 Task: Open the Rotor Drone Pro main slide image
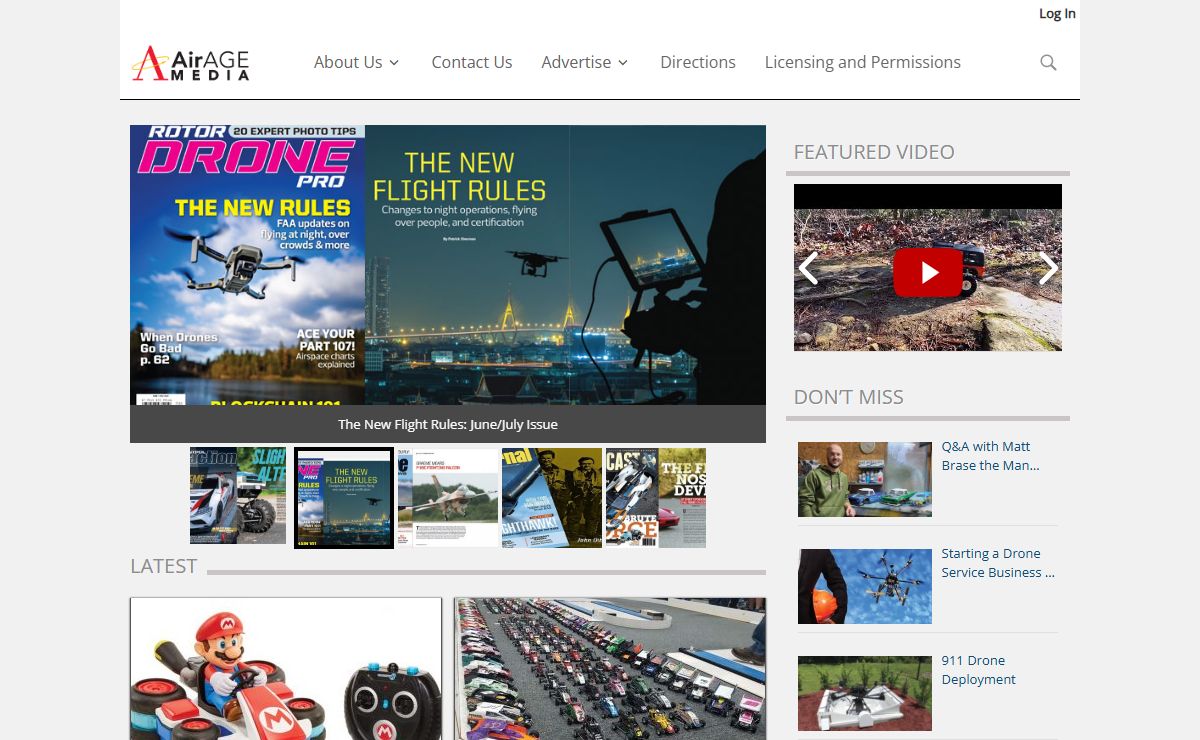pos(448,265)
